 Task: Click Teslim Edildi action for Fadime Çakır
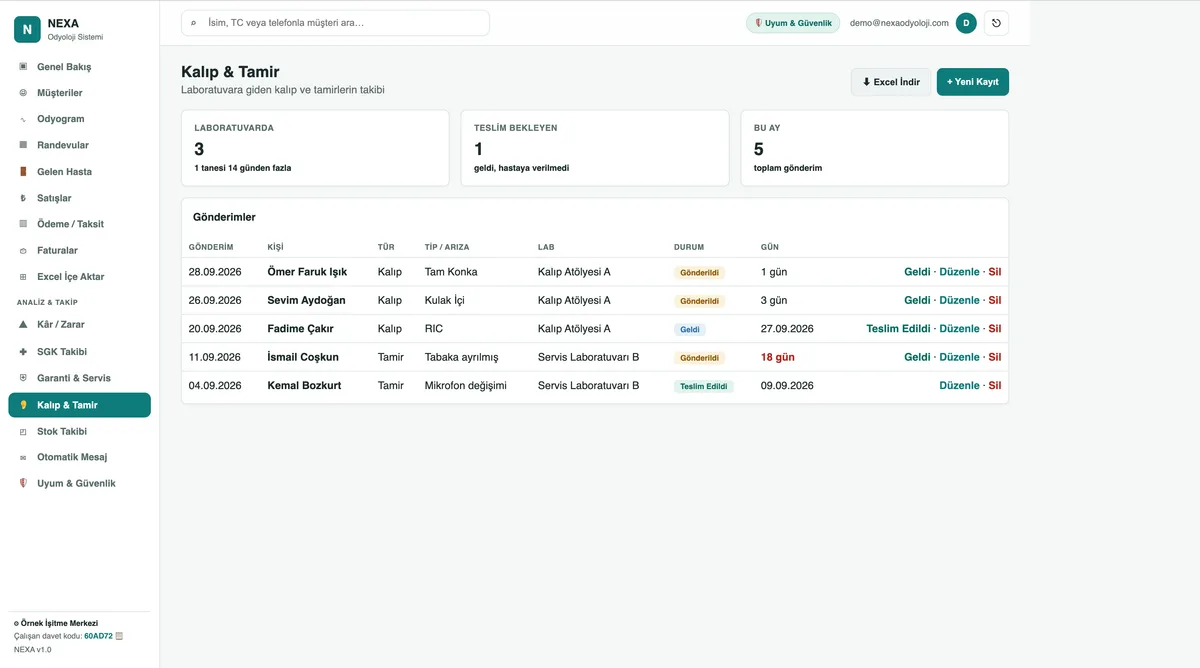click(898, 328)
